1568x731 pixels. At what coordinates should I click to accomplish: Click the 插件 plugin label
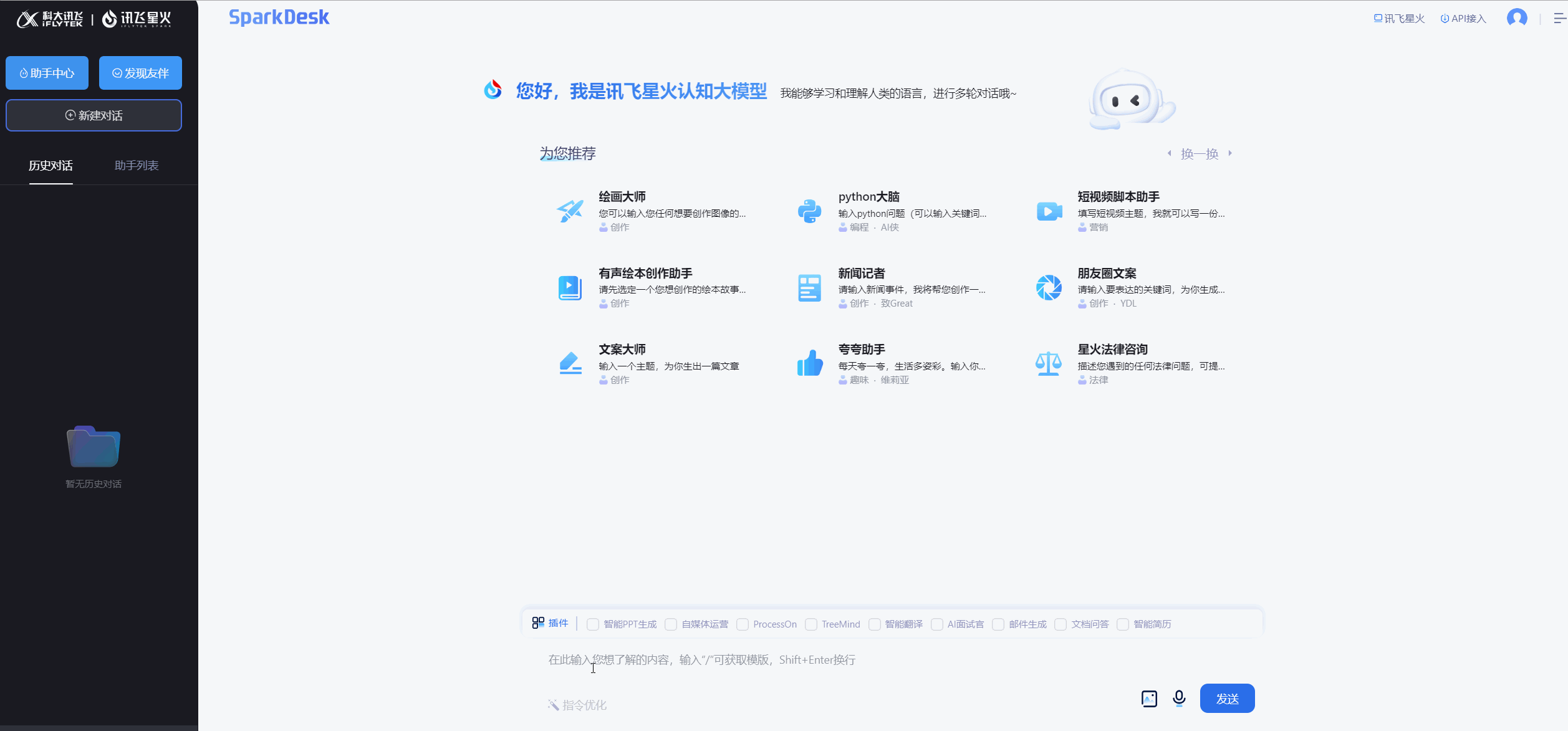[x=558, y=623]
